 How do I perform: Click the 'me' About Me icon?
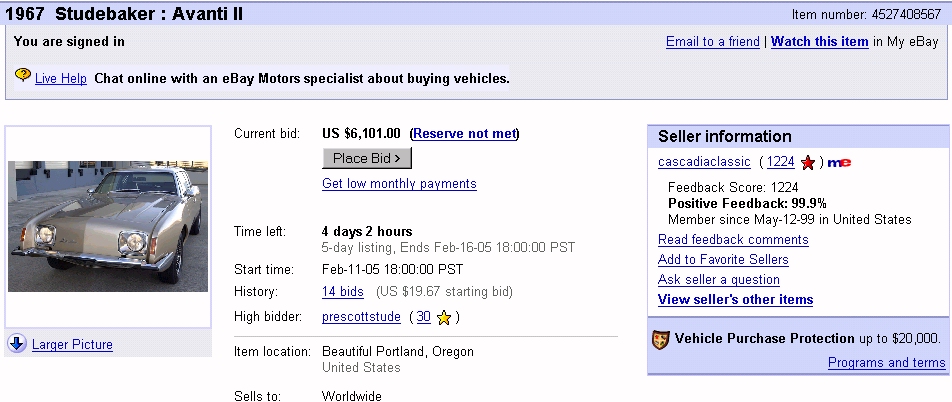[x=839, y=162]
